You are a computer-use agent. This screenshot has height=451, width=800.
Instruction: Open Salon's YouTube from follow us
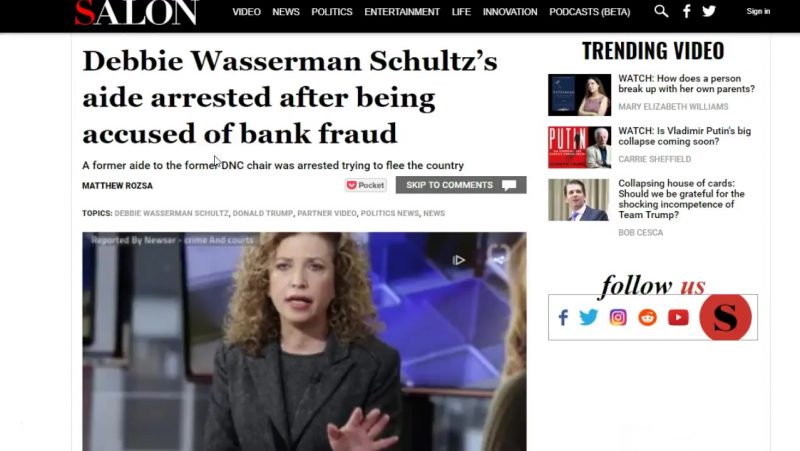[678, 317]
